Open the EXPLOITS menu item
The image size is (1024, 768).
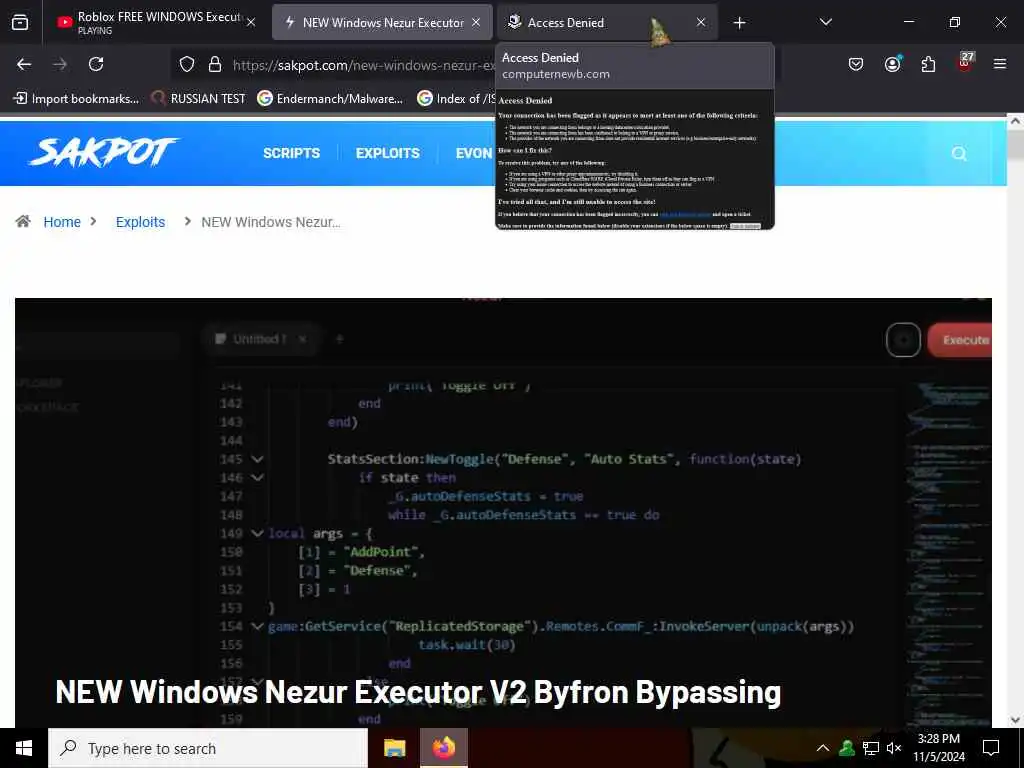[x=387, y=153]
